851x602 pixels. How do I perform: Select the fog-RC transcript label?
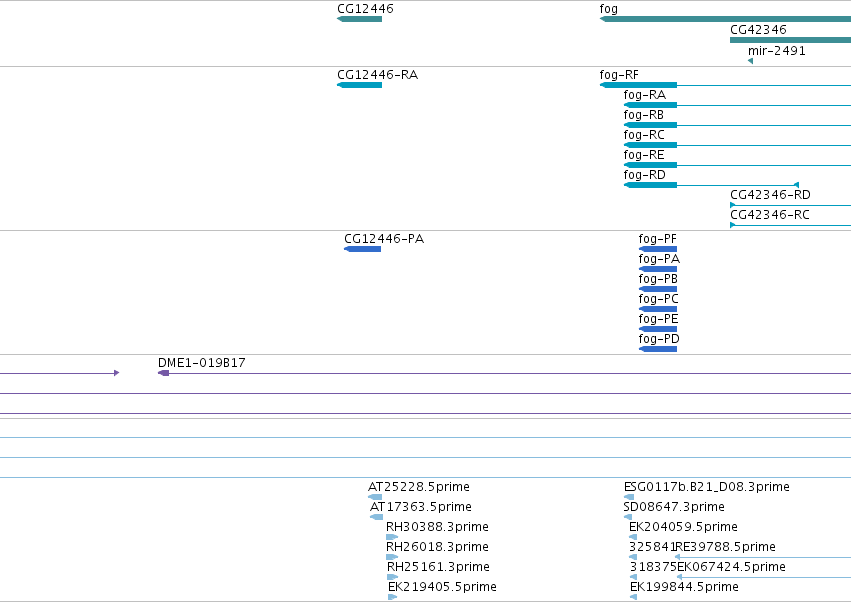click(644, 135)
